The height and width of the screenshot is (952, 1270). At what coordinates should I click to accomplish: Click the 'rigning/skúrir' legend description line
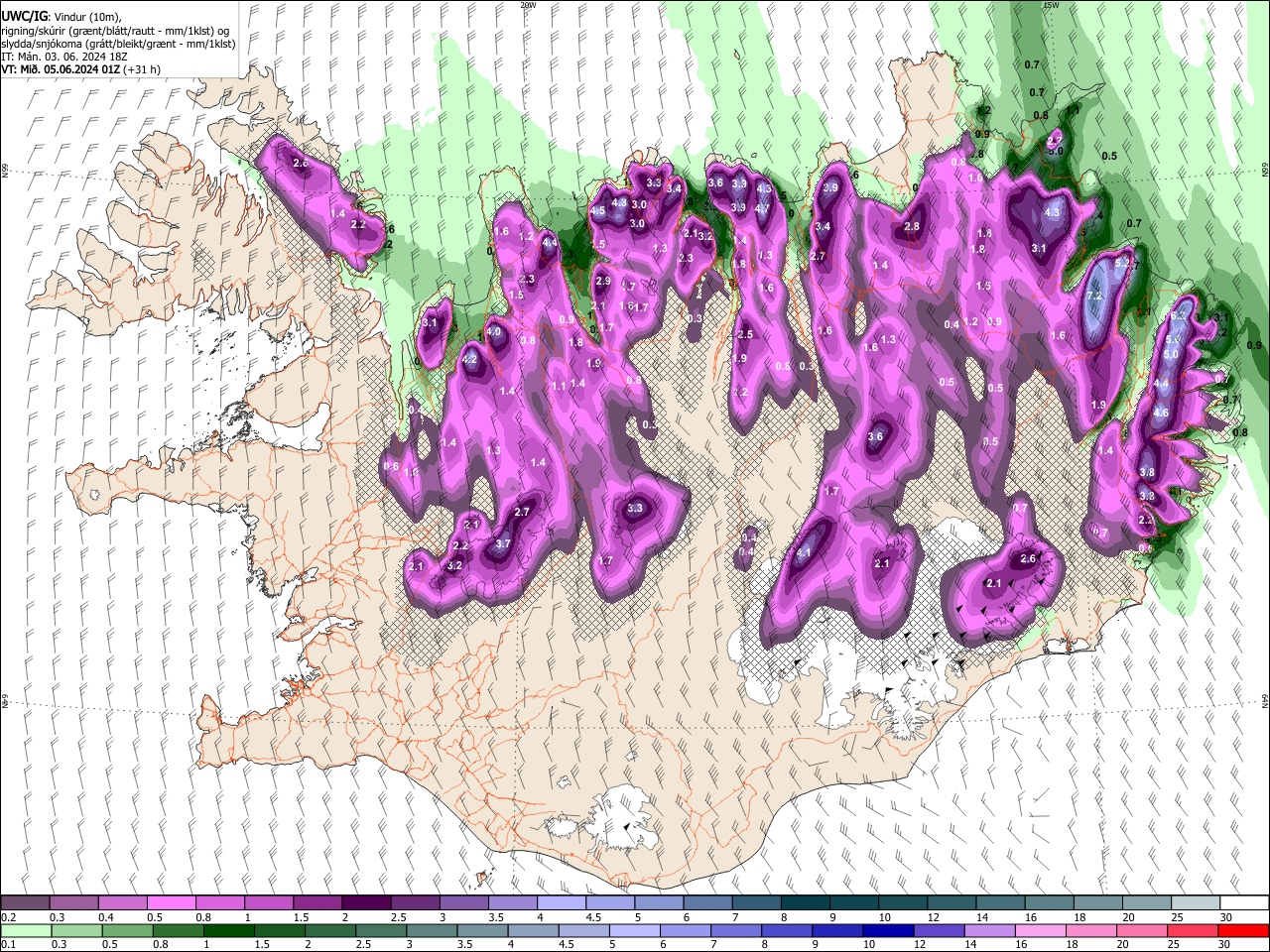click(114, 30)
